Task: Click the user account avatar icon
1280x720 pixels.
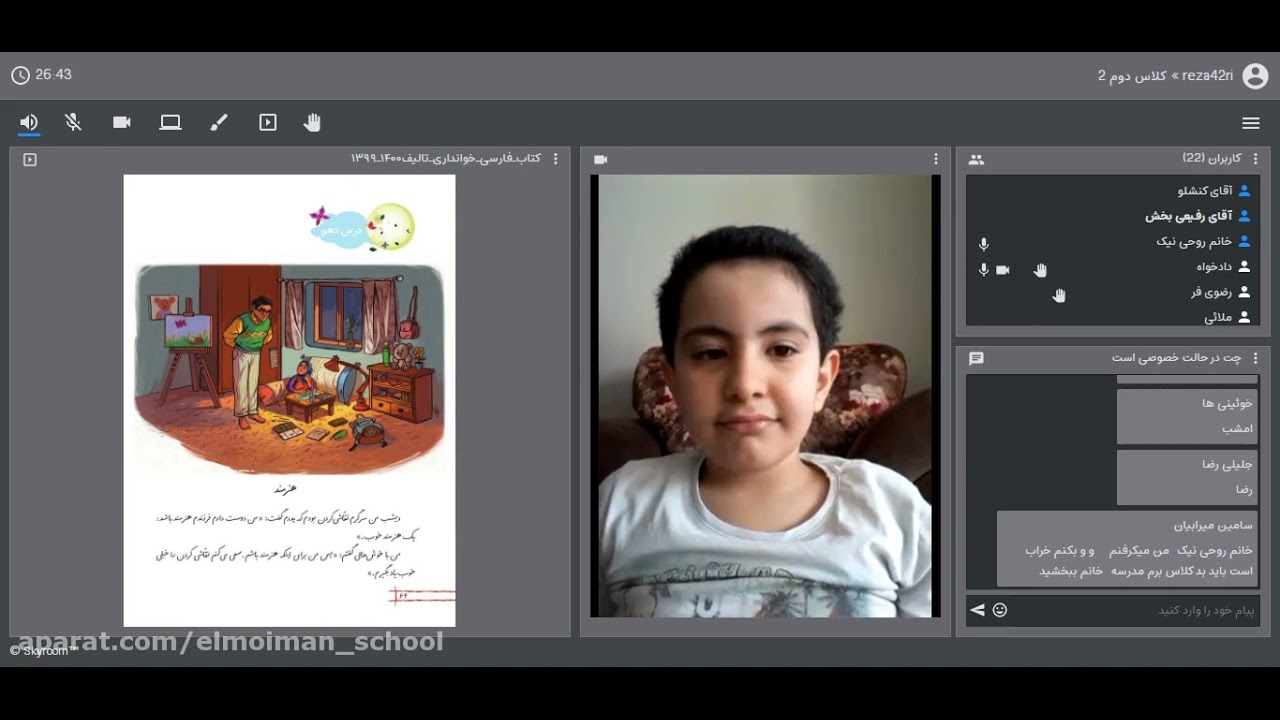Action: coord(1255,76)
